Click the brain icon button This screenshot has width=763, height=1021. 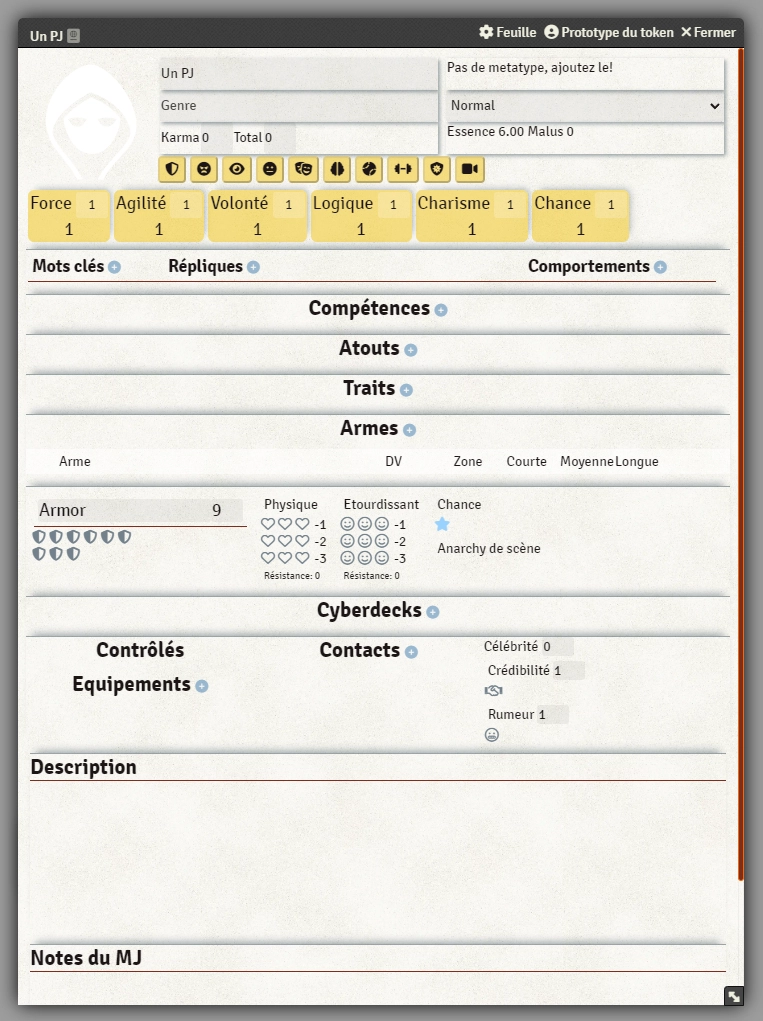337,169
